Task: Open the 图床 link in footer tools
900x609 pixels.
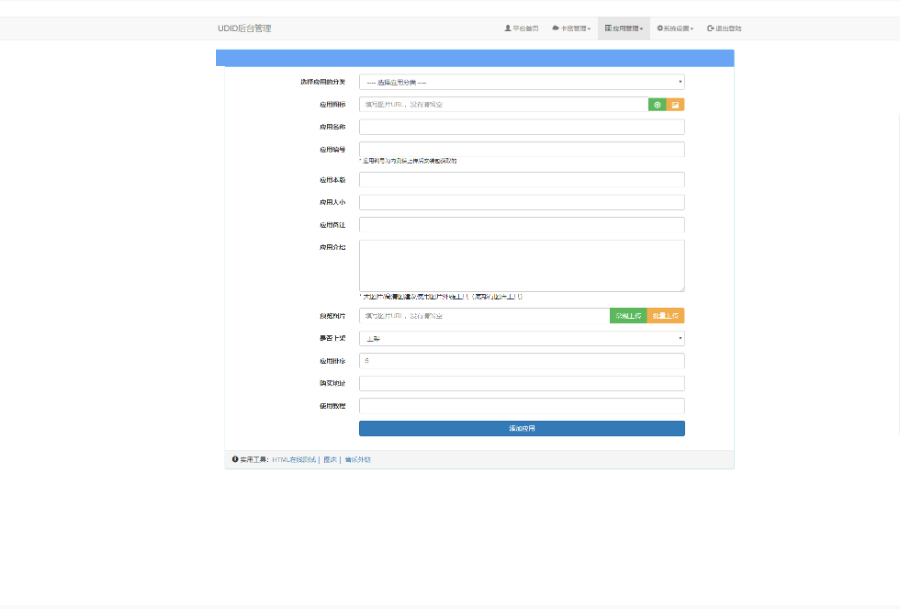Action: pyautogui.click(x=330, y=460)
